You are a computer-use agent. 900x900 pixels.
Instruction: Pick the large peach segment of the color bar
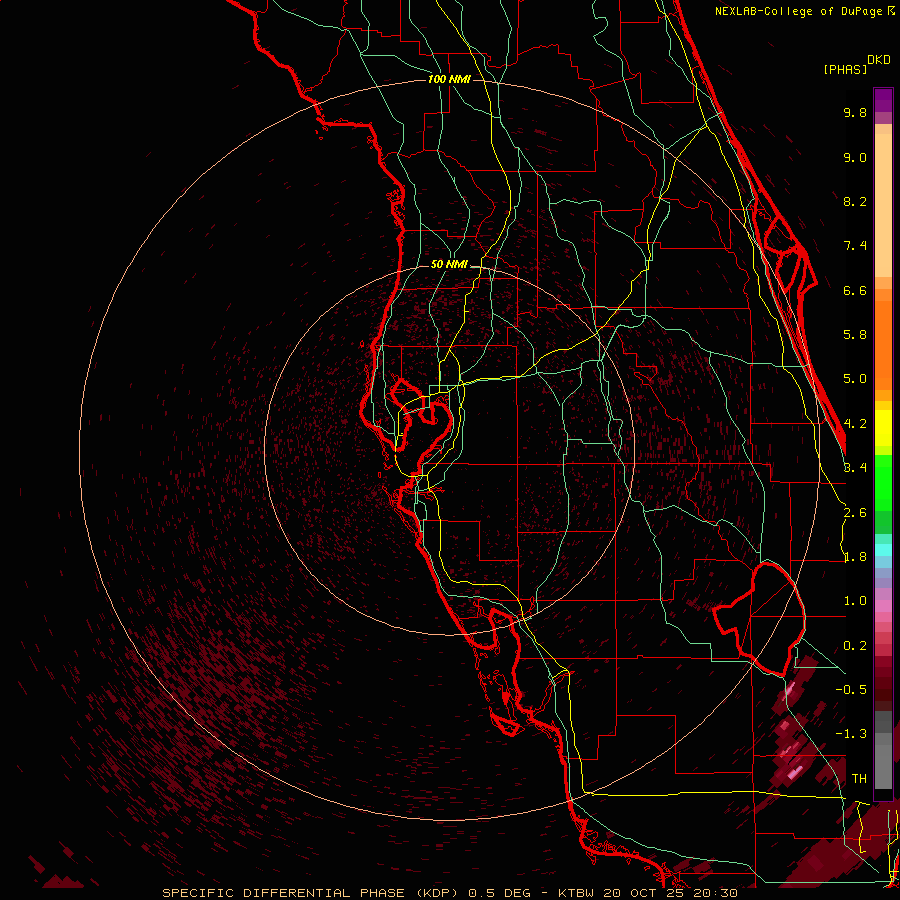(x=883, y=205)
